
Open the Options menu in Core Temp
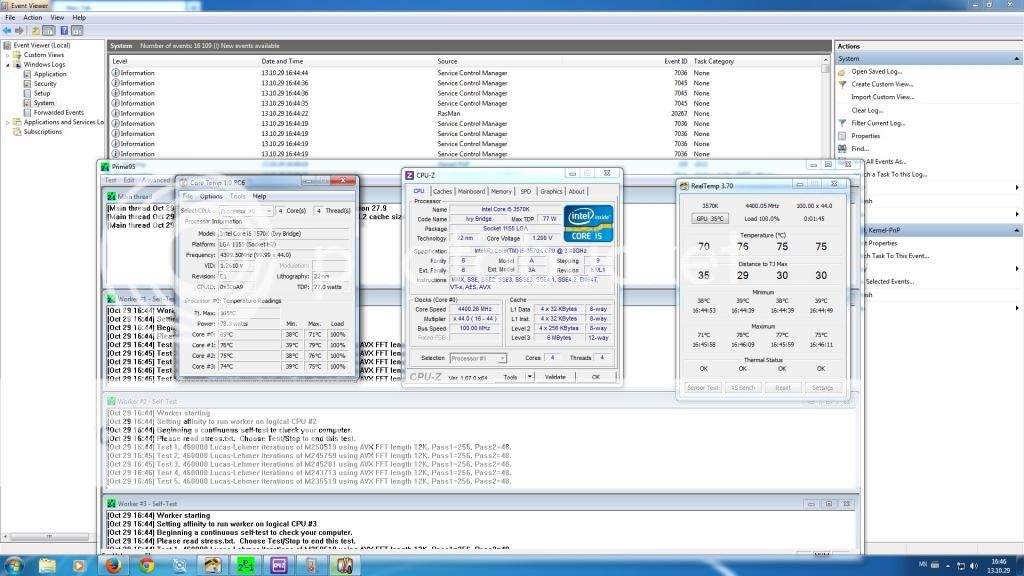[x=211, y=196]
